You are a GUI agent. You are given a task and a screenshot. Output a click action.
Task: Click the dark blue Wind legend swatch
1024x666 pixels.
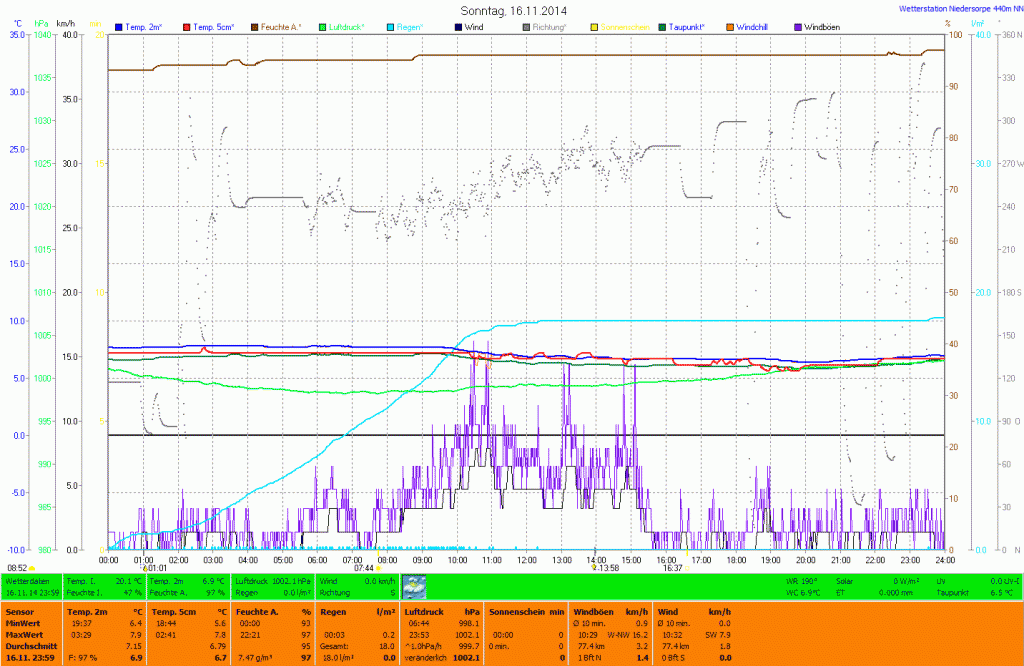(458, 25)
